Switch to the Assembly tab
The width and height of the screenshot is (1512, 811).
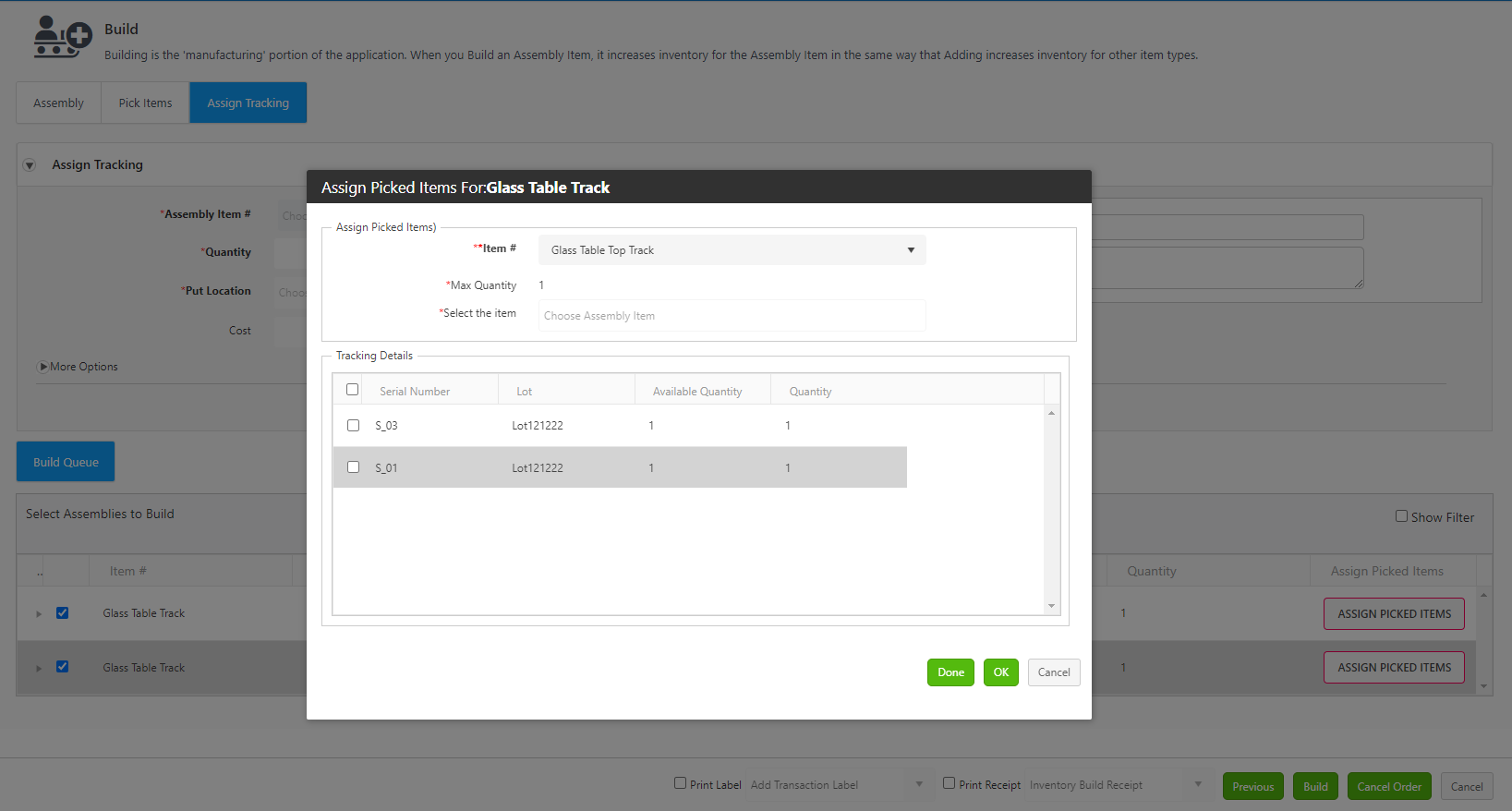[x=58, y=103]
